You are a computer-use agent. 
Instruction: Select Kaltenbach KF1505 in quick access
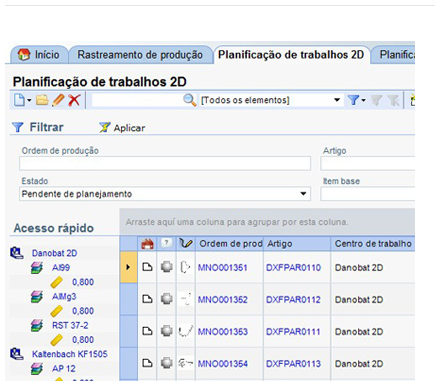pyautogui.click(x=70, y=354)
